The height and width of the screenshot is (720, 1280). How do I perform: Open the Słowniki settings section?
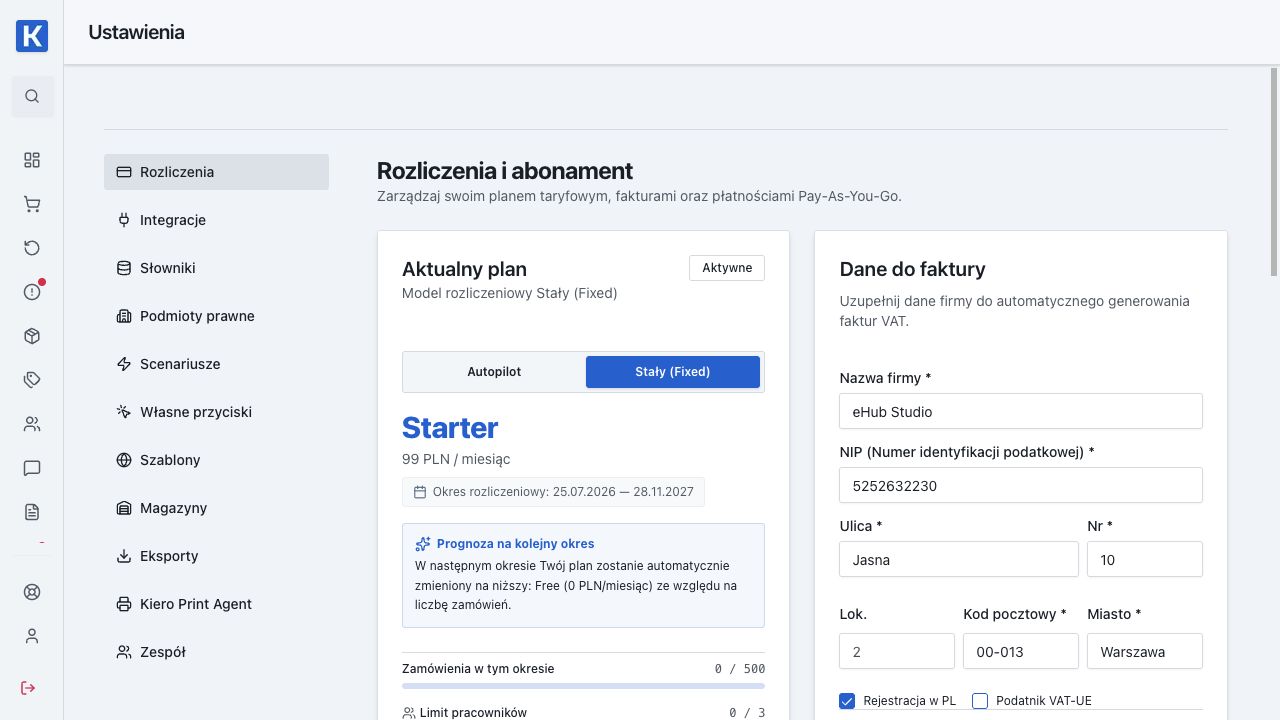pyautogui.click(x=216, y=268)
